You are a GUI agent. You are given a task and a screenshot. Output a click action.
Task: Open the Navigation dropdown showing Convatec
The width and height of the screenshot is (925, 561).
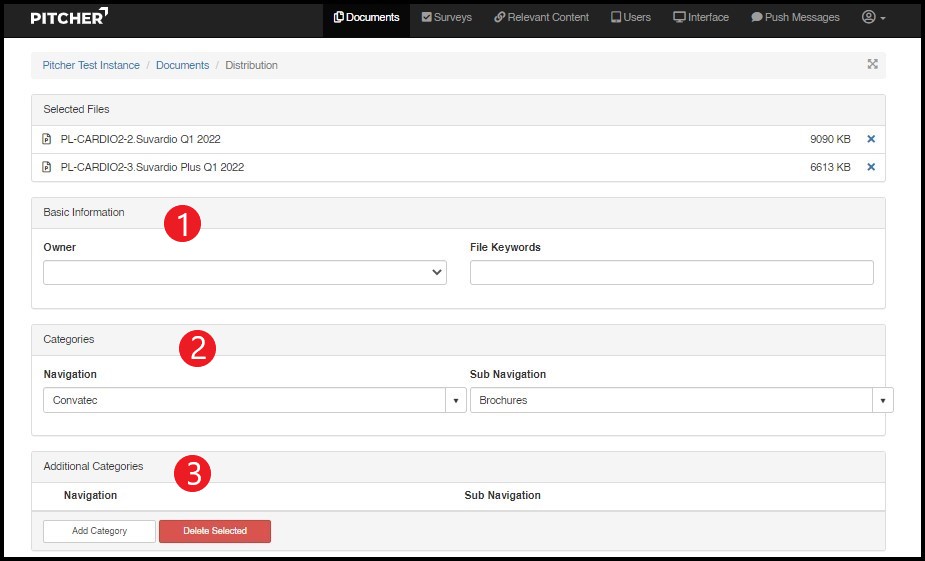[254, 400]
